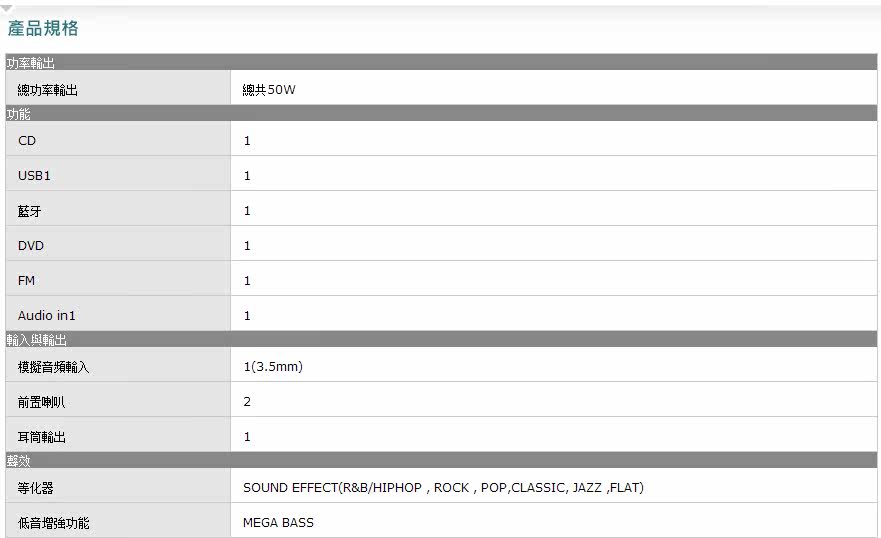Click the 功率輸出 section header
This screenshot has height=538, width=881.
(31, 63)
